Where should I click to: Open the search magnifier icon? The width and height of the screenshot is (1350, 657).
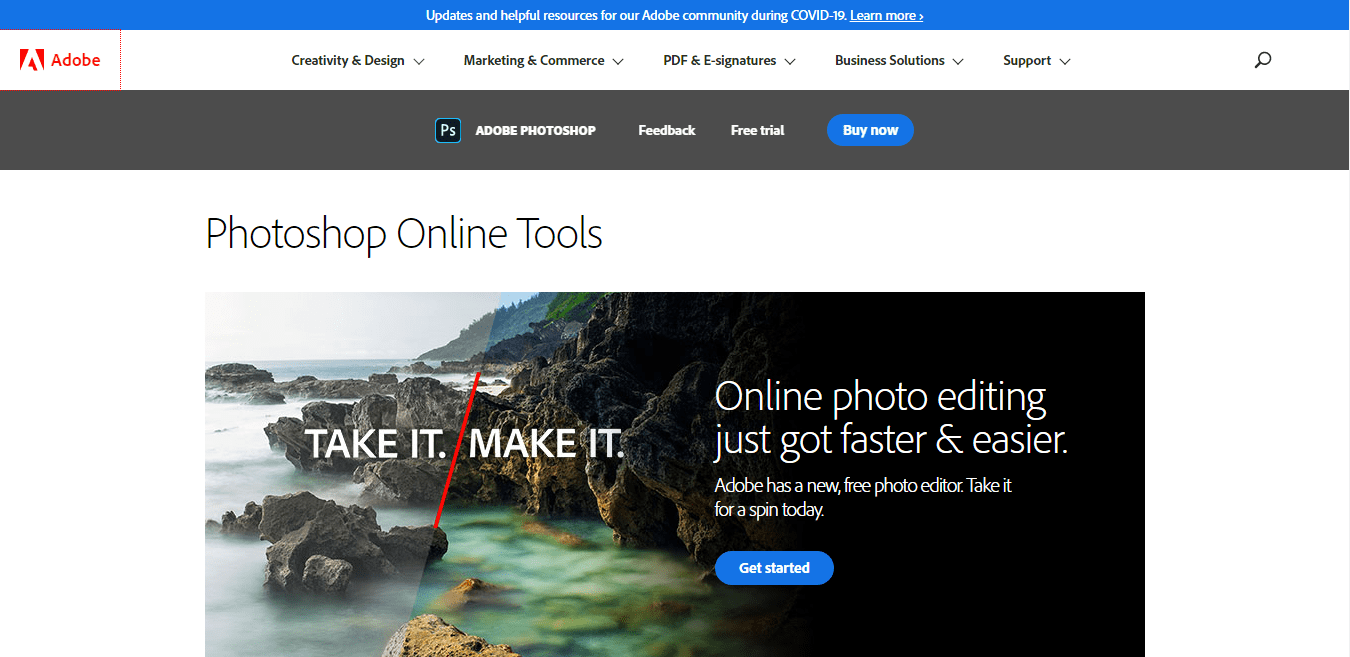[1262, 60]
